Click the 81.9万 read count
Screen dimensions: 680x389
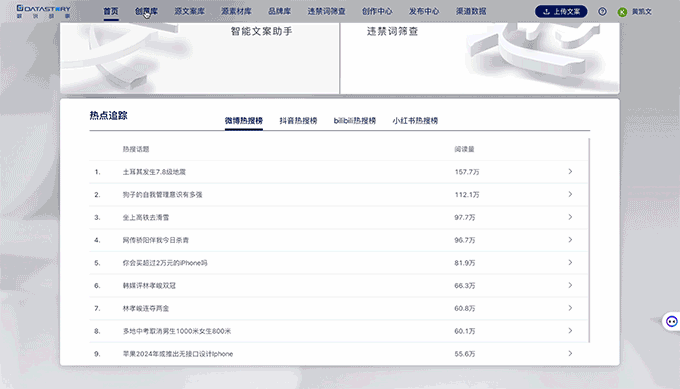coord(464,263)
